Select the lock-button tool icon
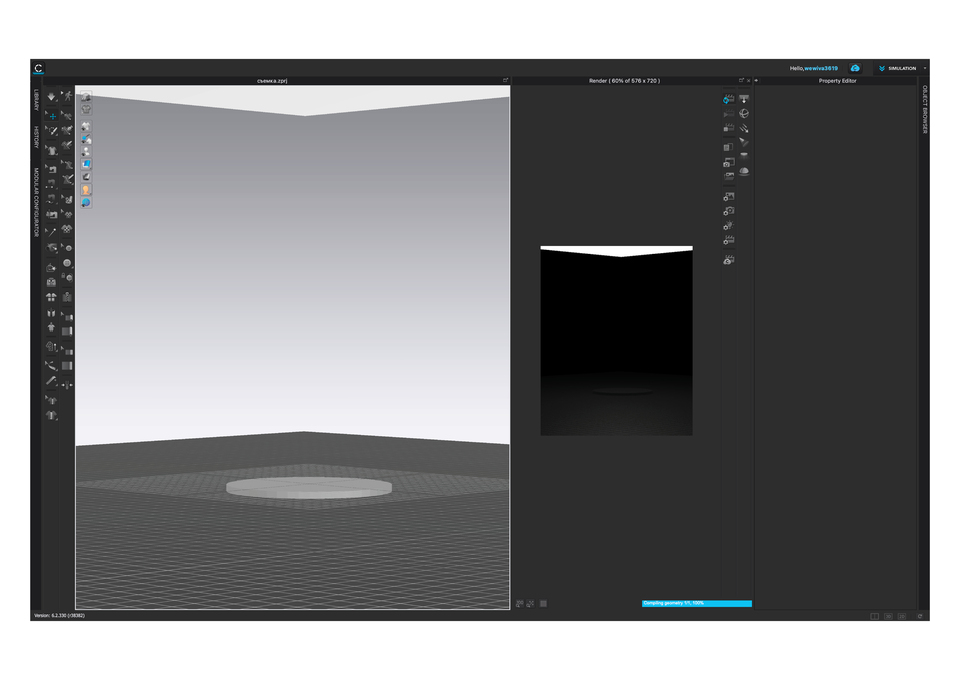 click(x=67, y=277)
